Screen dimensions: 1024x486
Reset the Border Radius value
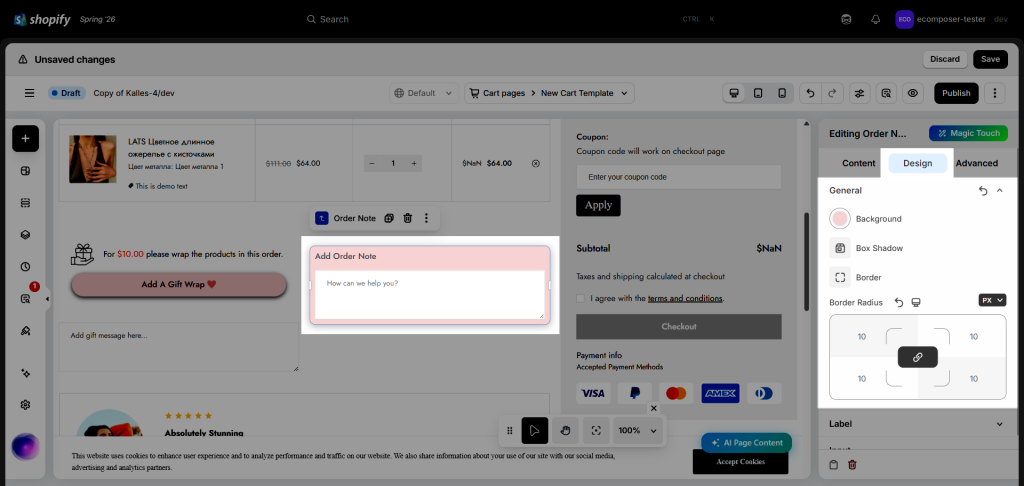[899, 302]
